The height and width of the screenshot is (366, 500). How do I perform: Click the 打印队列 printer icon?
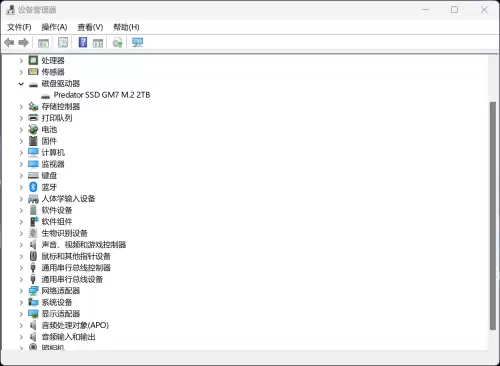point(33,118)
